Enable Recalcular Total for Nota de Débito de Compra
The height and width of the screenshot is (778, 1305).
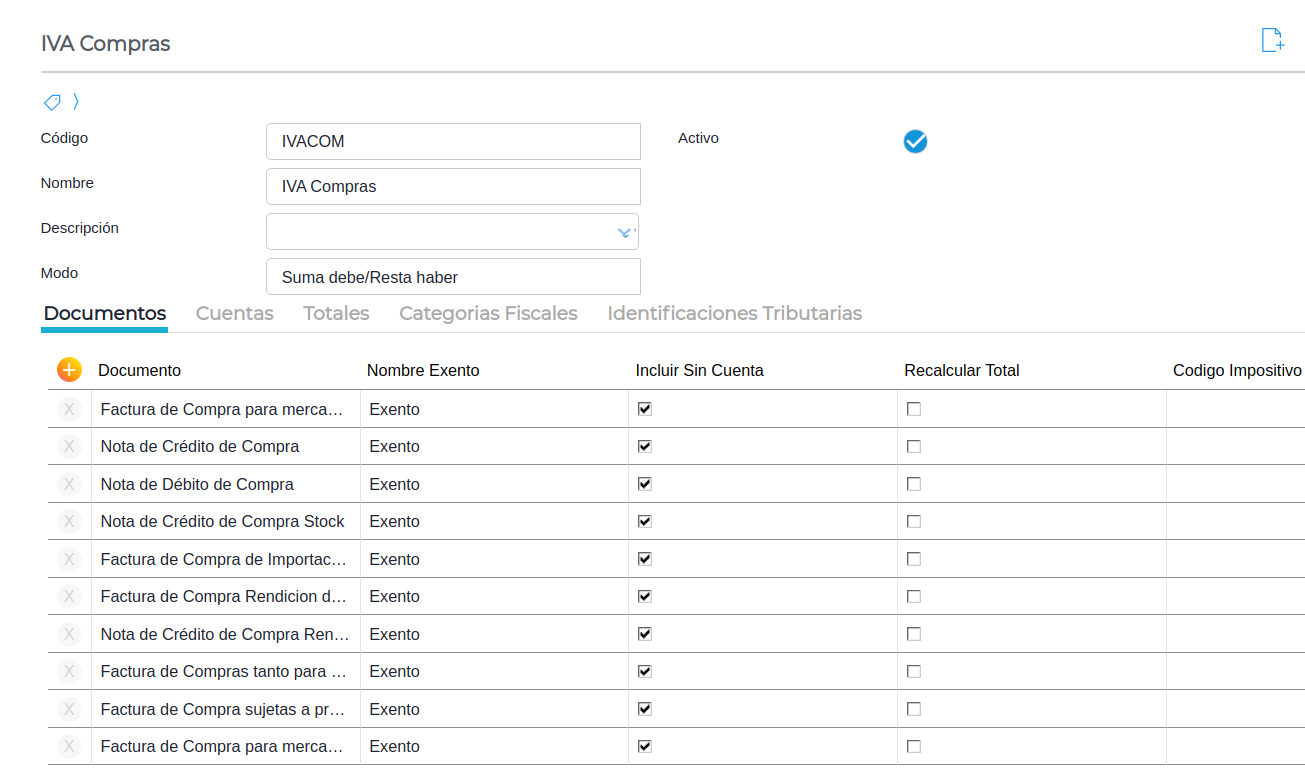coord(914,484)
